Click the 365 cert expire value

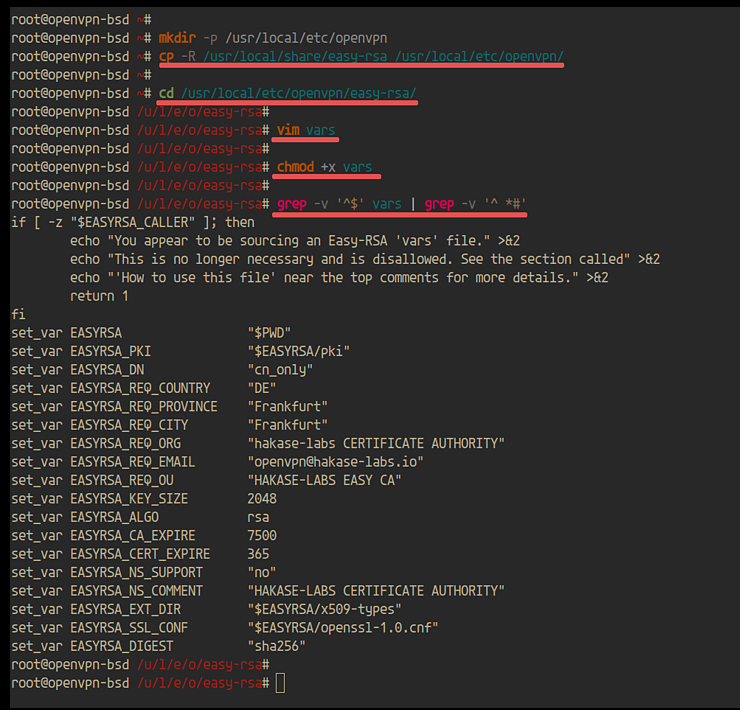258,554
